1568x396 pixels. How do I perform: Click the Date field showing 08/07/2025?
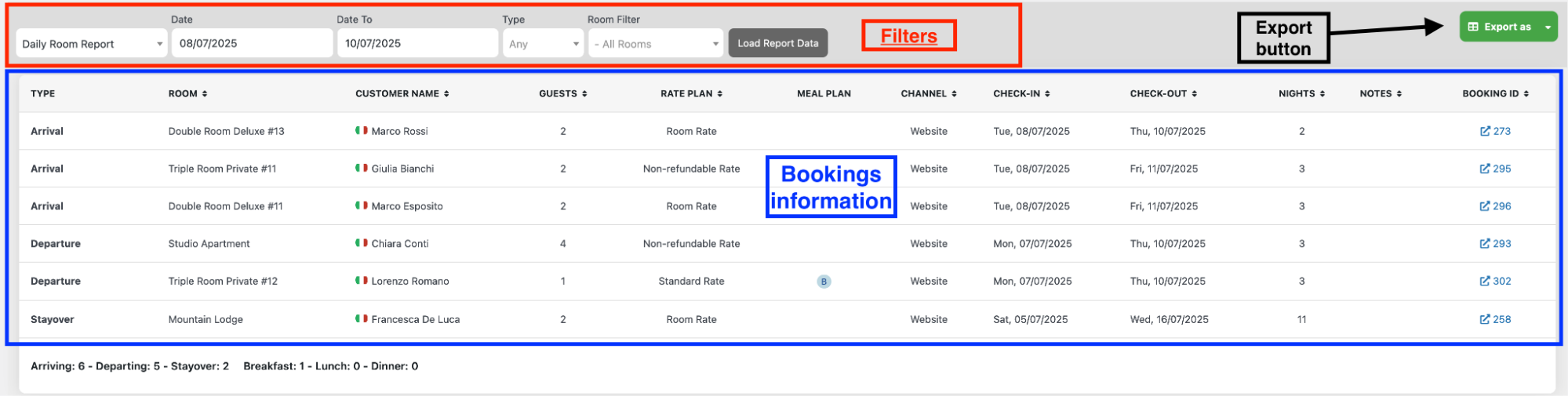click(252, 43)
